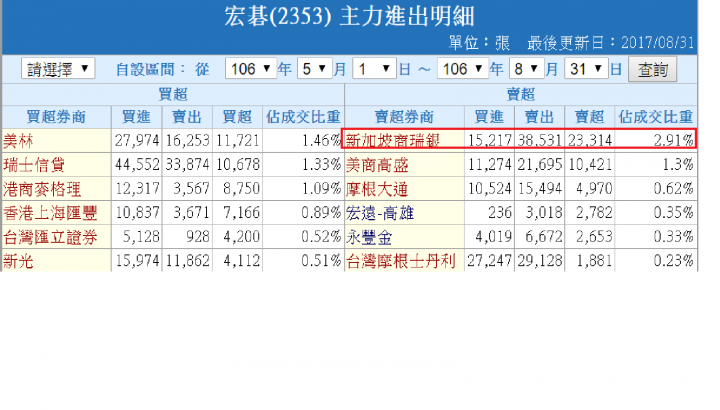The height and width of the screenshot is (410, 720).
Task: Select value 7,166 in 香港上海匯豐 row
Action: coord(242,212)
